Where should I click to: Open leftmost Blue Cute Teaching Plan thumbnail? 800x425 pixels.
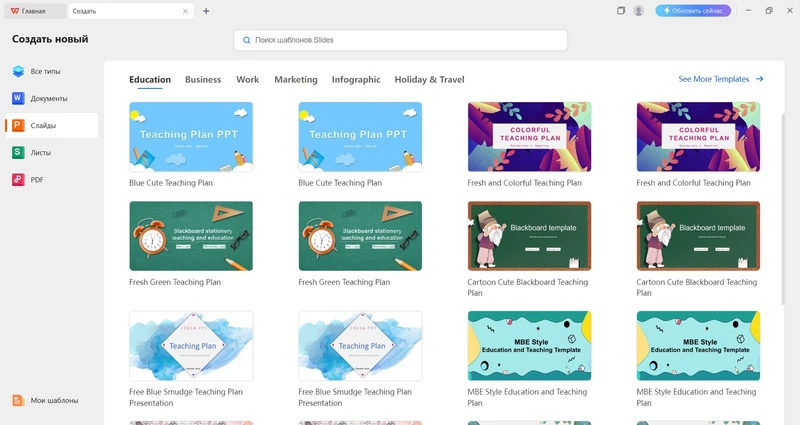pos(191,137)
